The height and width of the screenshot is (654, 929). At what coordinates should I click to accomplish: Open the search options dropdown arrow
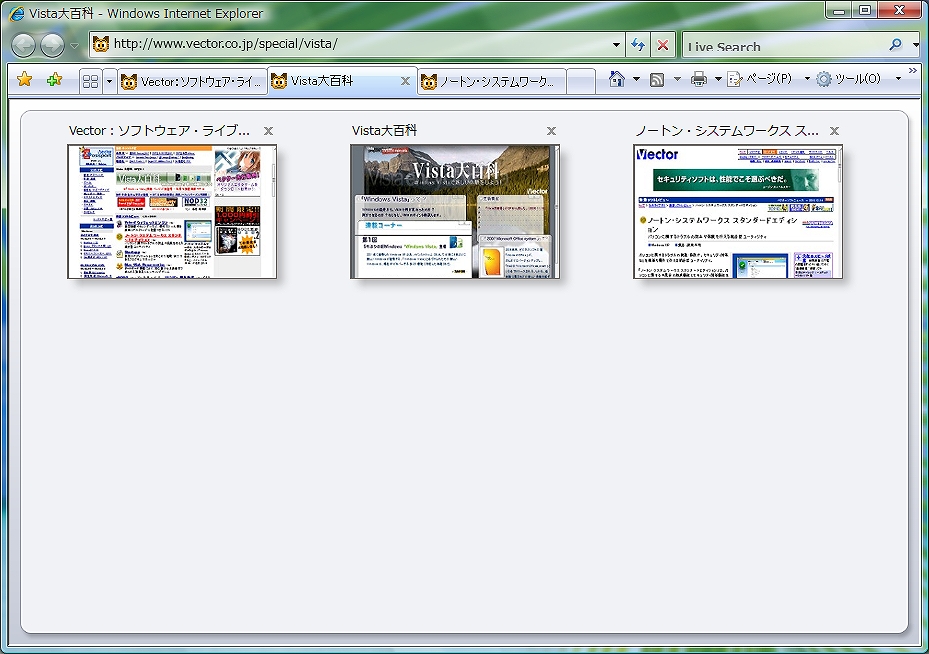(915, 45)
